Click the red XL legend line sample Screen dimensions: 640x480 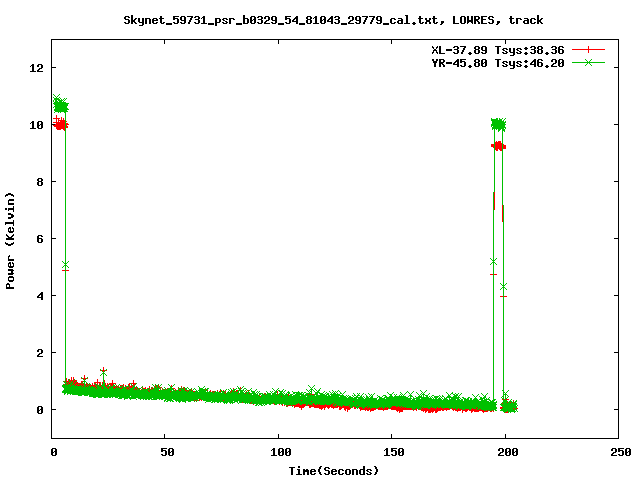click(588, 50)
